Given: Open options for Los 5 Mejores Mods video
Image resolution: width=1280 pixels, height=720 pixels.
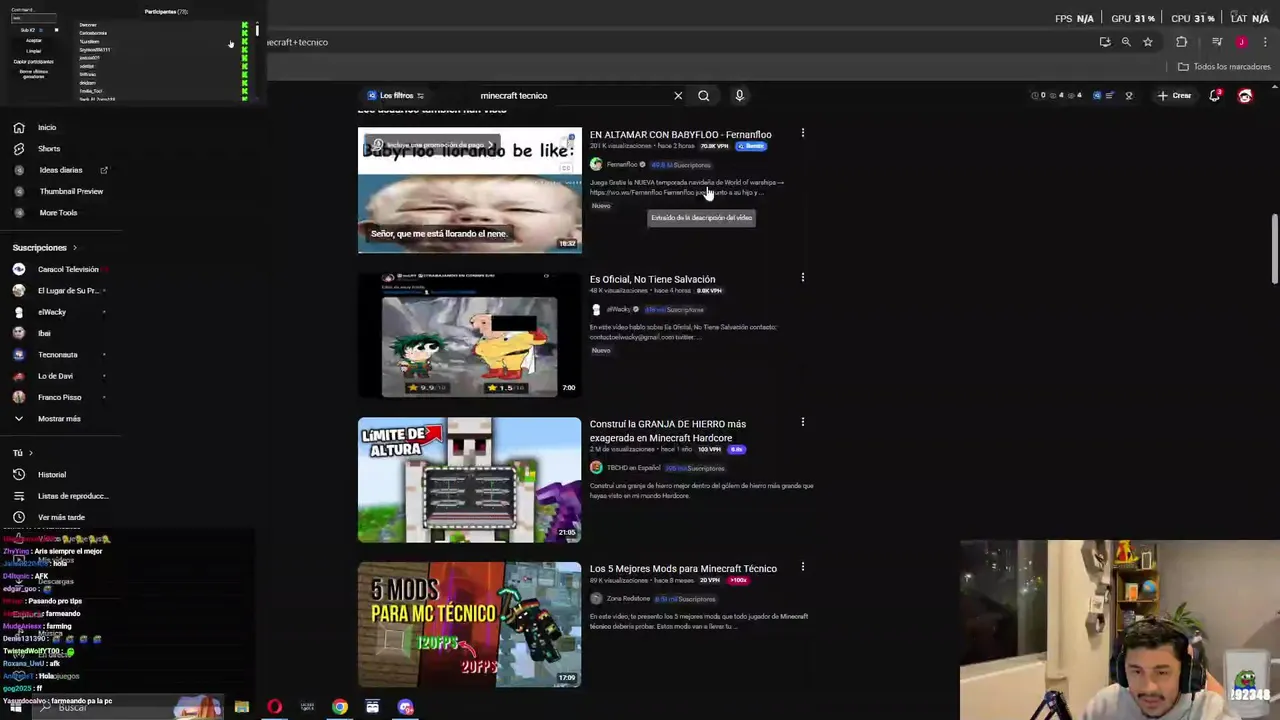Looking at the screenshot, I should pyautogui.click(x=802, y=568).
